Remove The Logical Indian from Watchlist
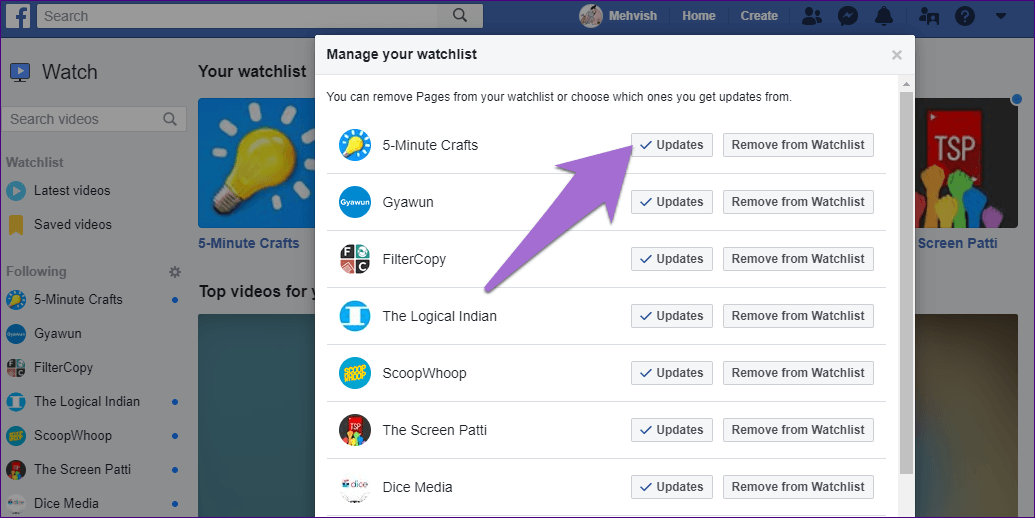 798,316
